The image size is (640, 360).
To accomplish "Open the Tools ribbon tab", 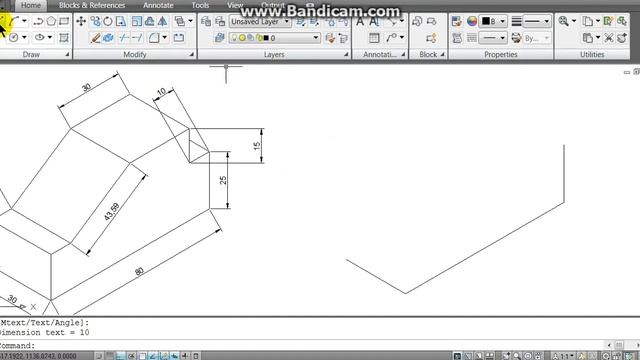I will click(x=200, y=5).
